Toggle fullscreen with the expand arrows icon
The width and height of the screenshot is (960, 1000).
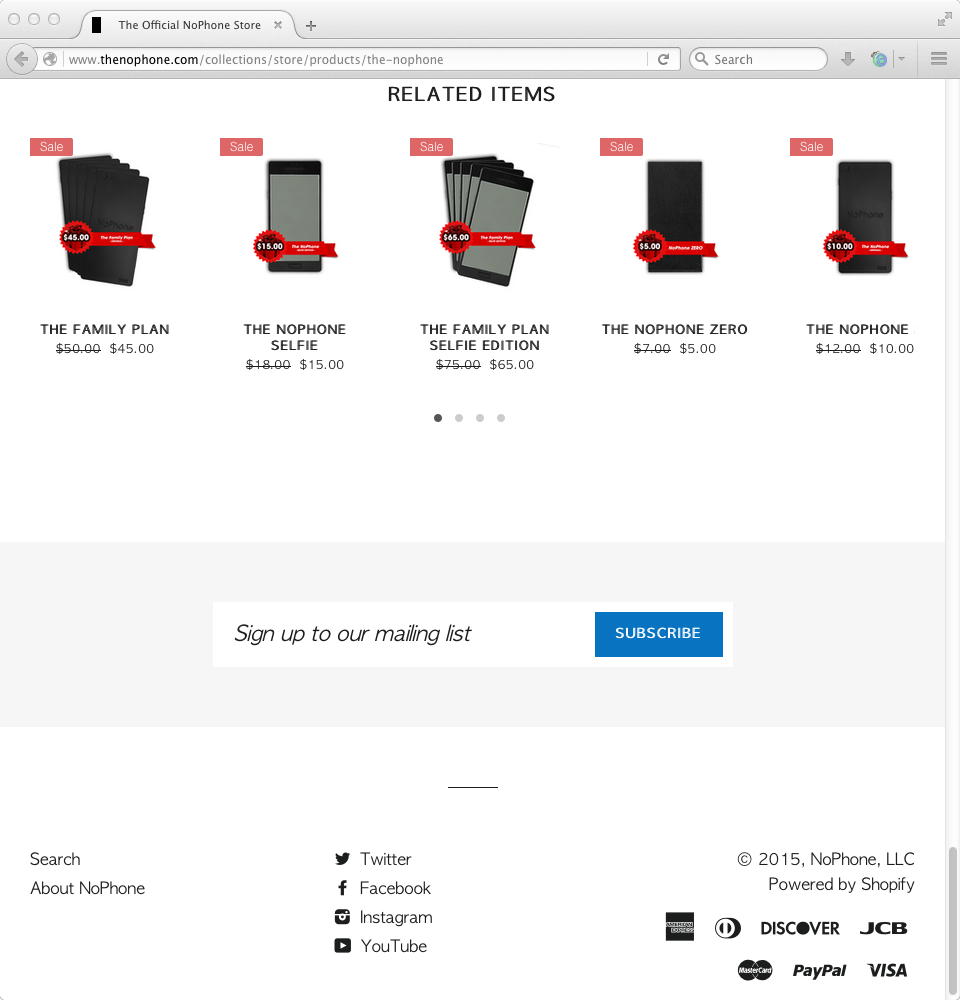(x=944, y=20)
